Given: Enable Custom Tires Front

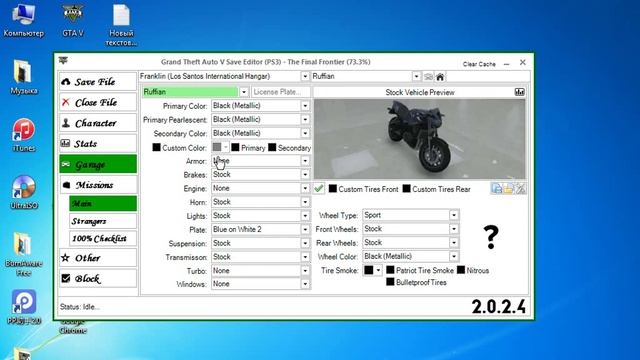Looking at the screenshot, I should pyautogui.click(x=333, y=188).
